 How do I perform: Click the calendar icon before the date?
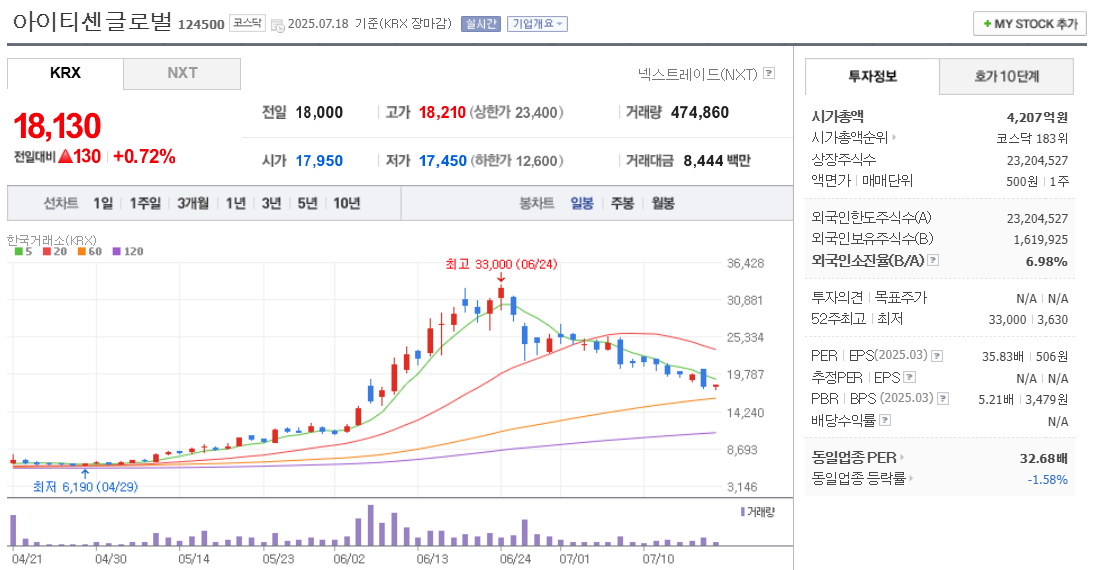277,25
